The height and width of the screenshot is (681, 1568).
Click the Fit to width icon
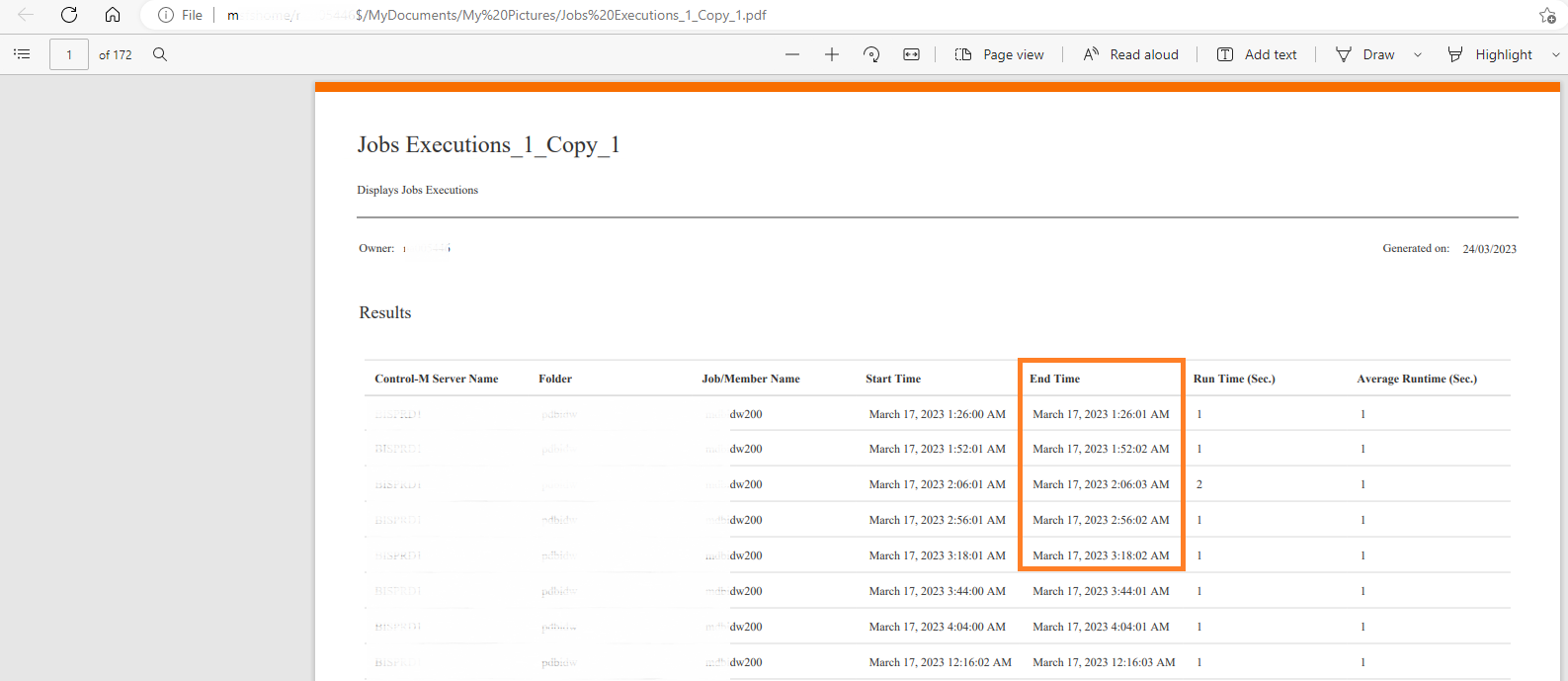tap(911, 54)
